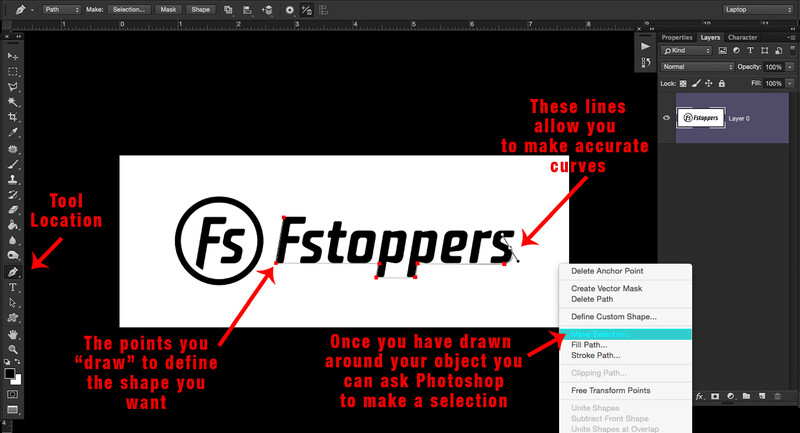
Task: Select the Polygonal Lasso tool
Action: [x=13, y=87]
